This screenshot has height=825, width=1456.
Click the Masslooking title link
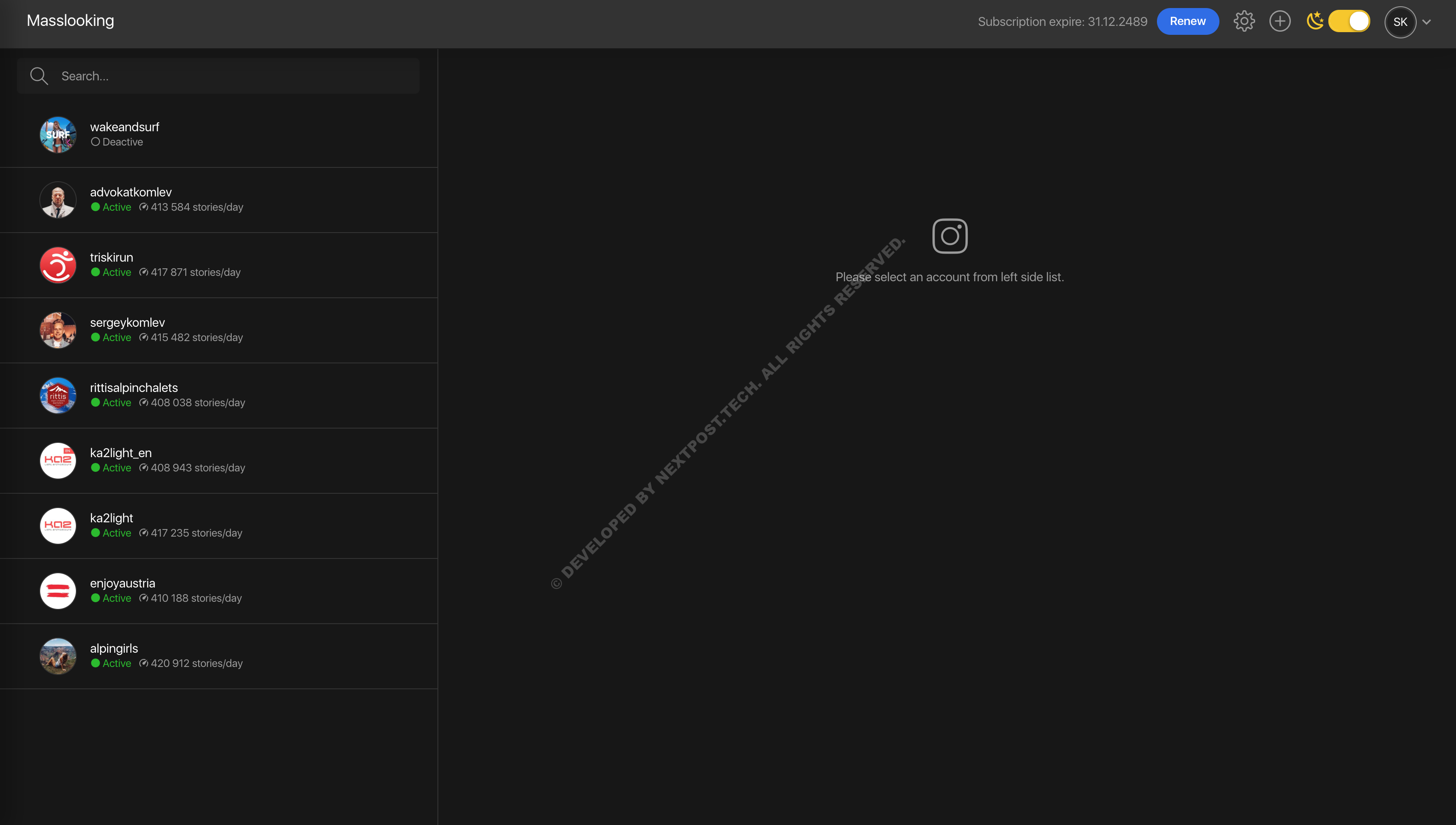click(70, 21)
